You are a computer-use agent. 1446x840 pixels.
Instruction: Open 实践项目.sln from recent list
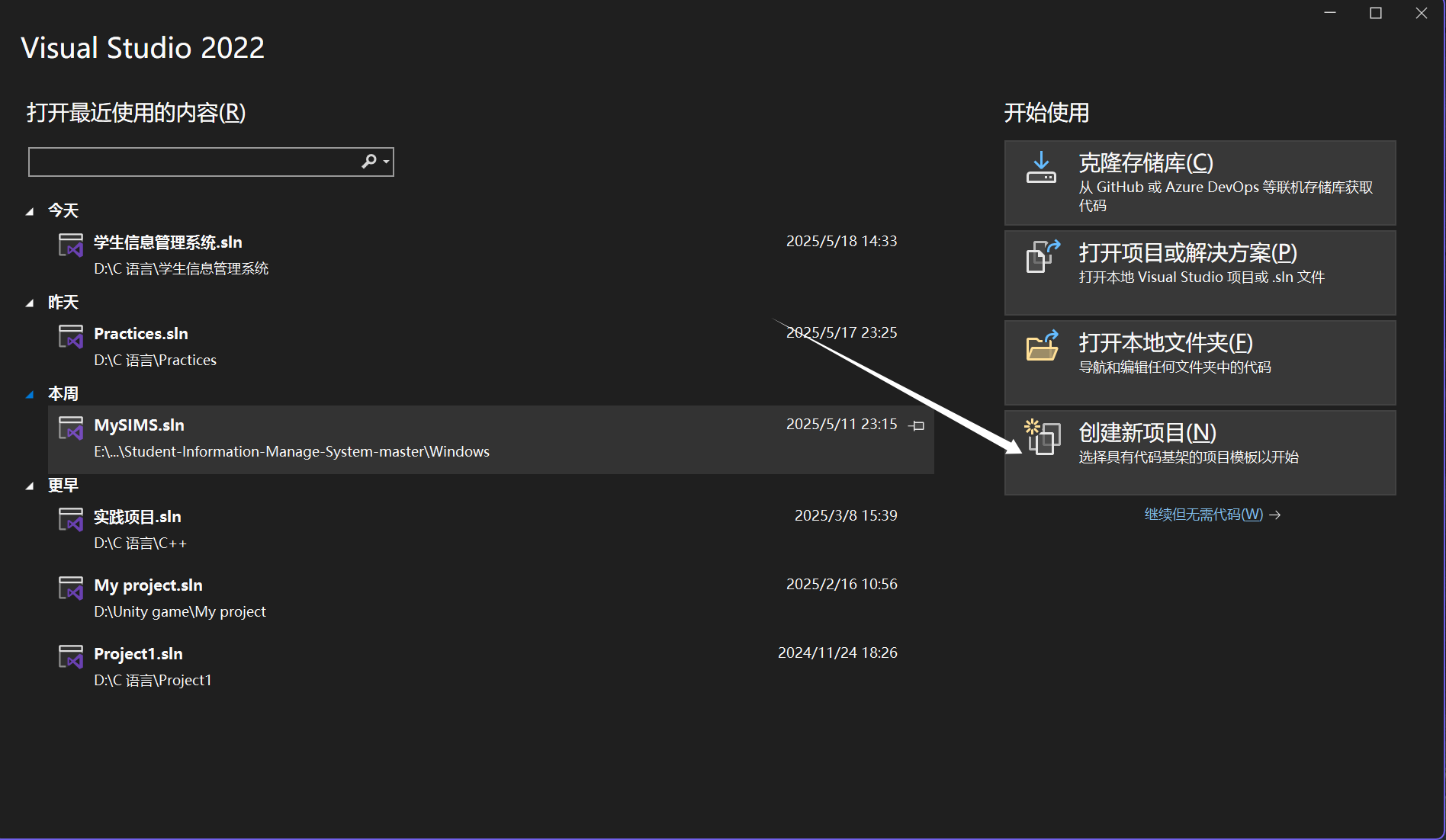(491, 530)
